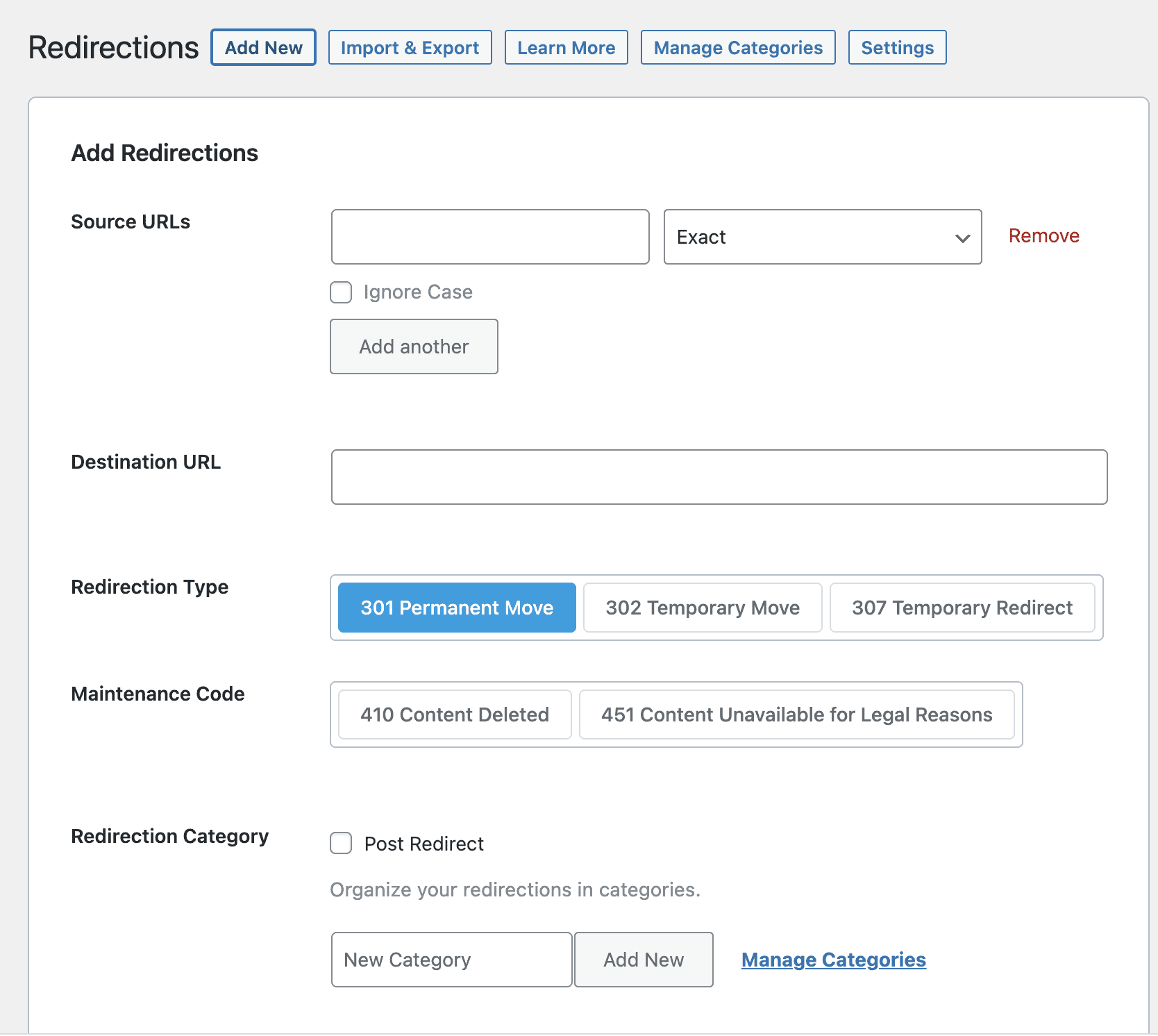
Task: Click Add another source URL button
Action: (x=414, y=346)
